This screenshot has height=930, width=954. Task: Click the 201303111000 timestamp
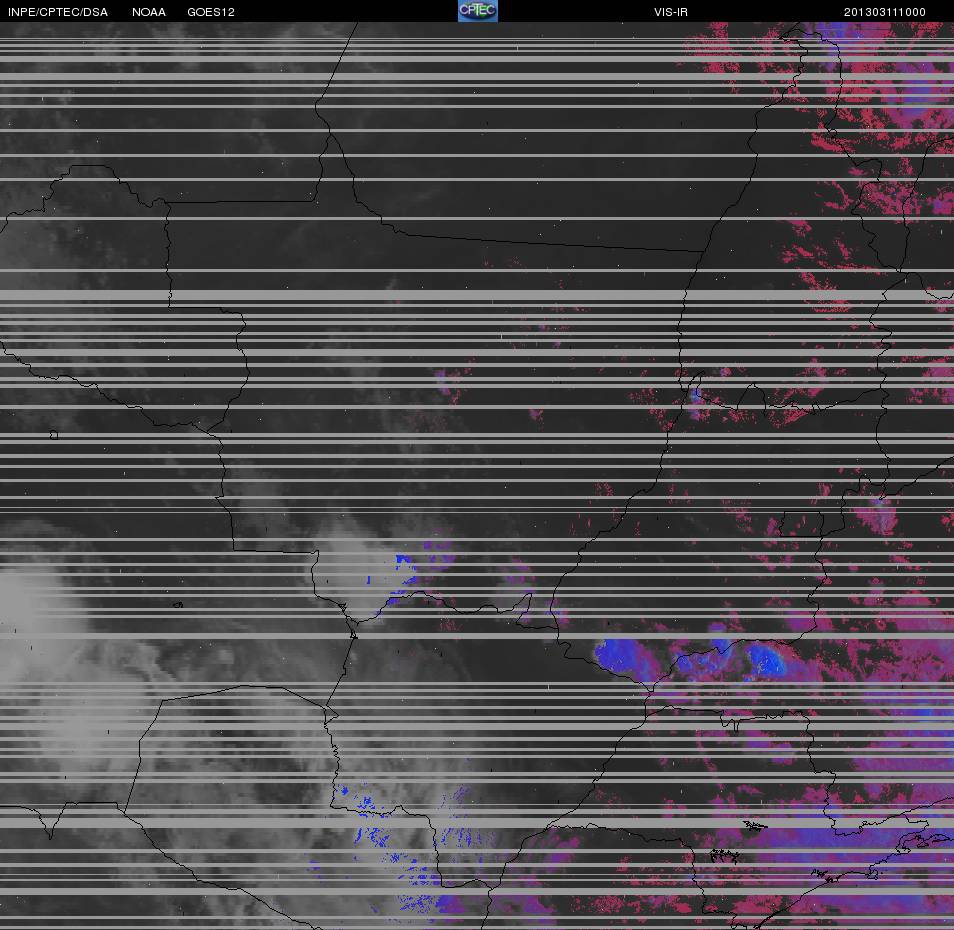click(x=885, y=12)
